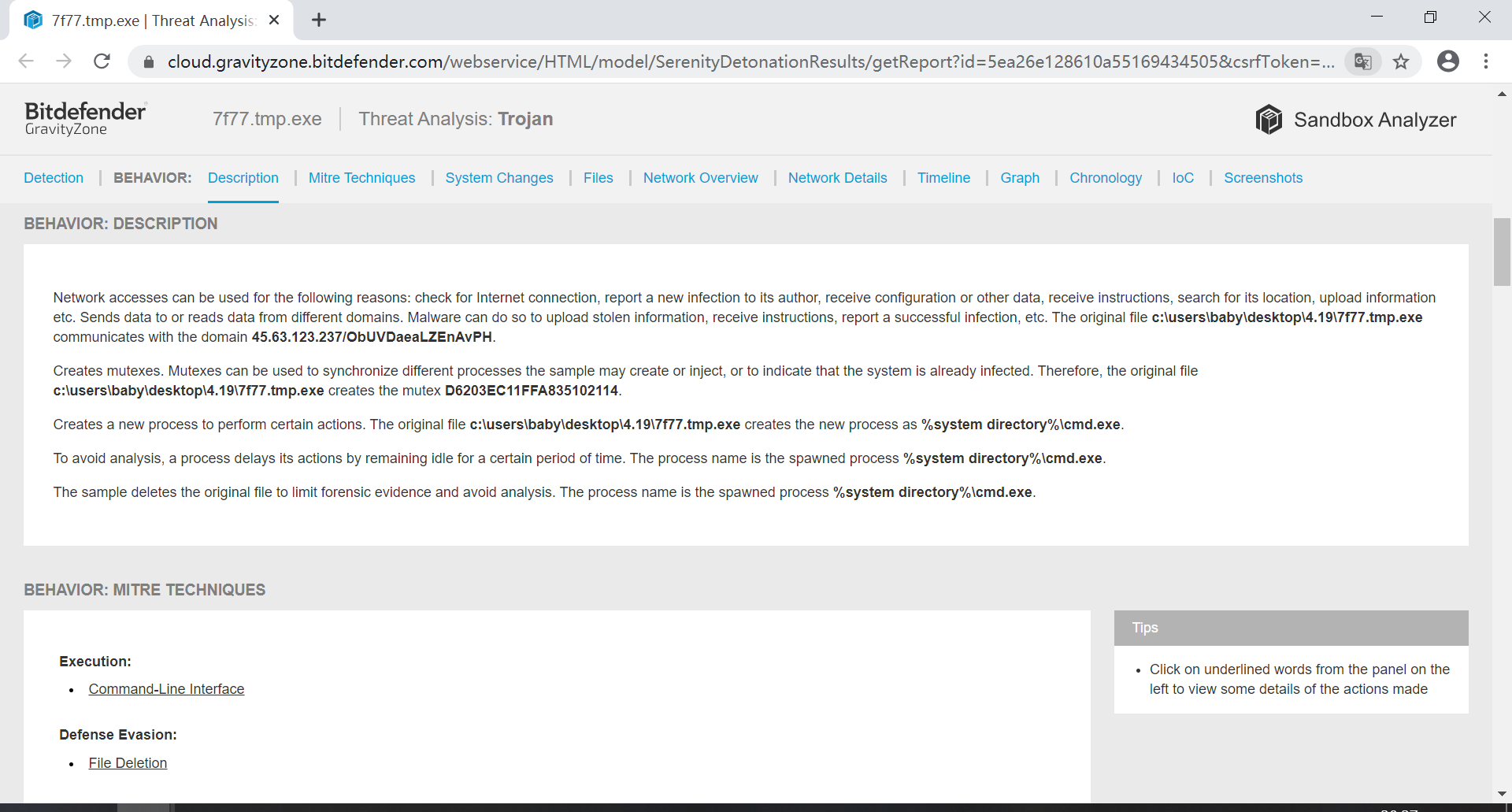Bookmark this page with the star
The width and height of the screenshot is (1512, 812).
pyautogui.click(x=1401, y=61)
